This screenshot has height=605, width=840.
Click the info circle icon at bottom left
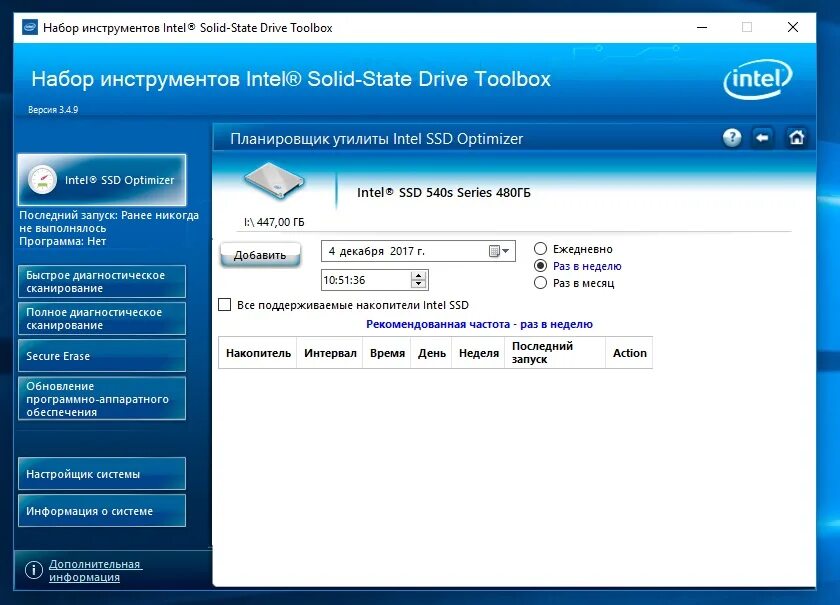coord(34,570)
